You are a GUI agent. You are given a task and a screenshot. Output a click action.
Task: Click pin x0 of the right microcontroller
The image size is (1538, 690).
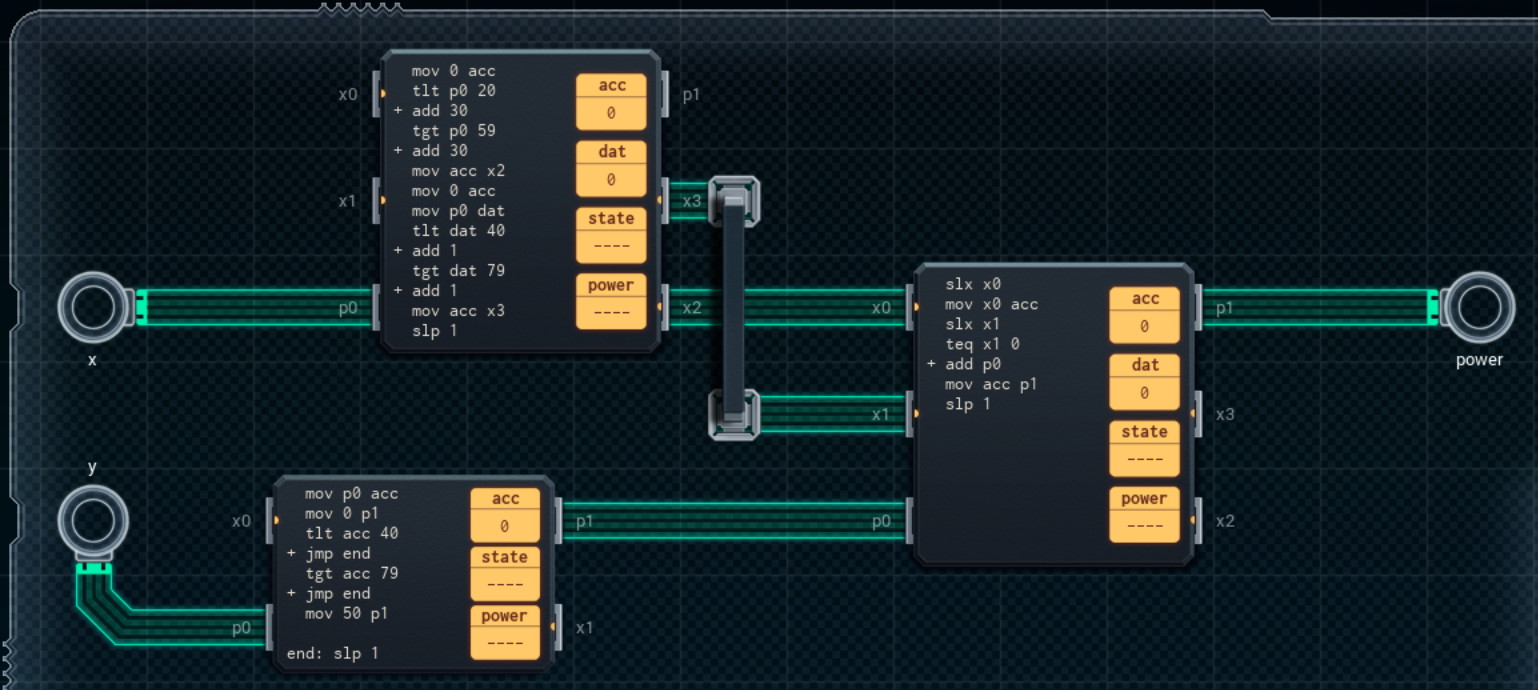click(911, 307)
